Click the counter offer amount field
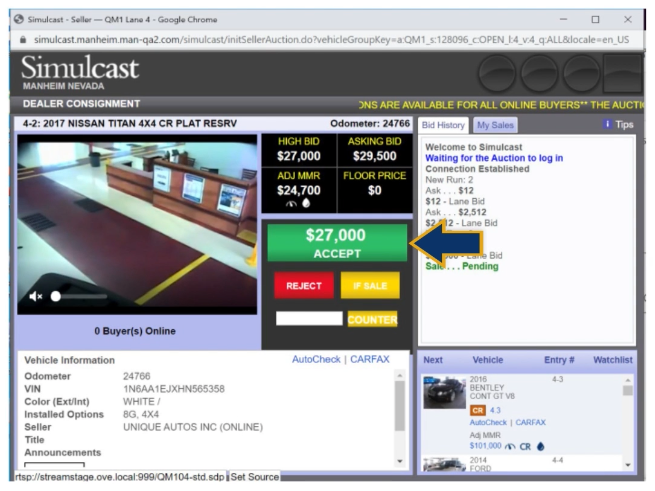The width and height of the screenshot is (655, 491). pyautogui.click(x=309, y=318)
